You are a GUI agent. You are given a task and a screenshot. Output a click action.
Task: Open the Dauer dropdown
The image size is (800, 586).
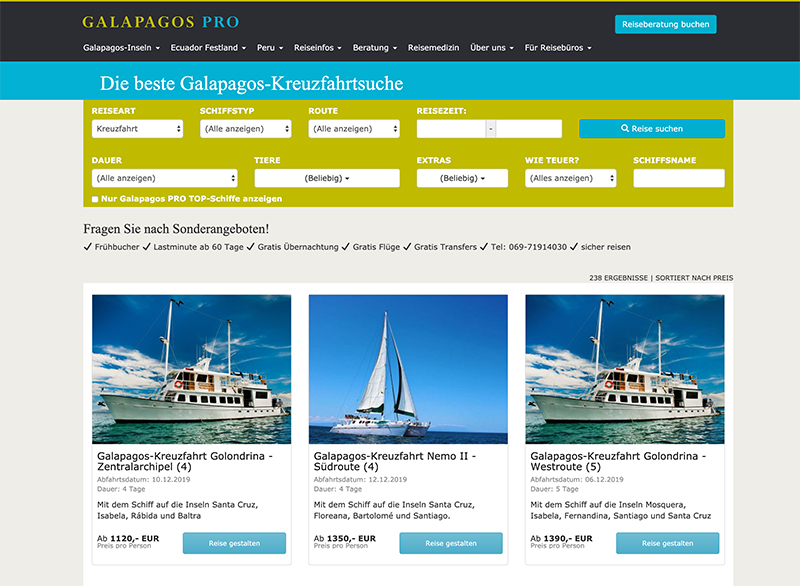(x=164, y=177)
